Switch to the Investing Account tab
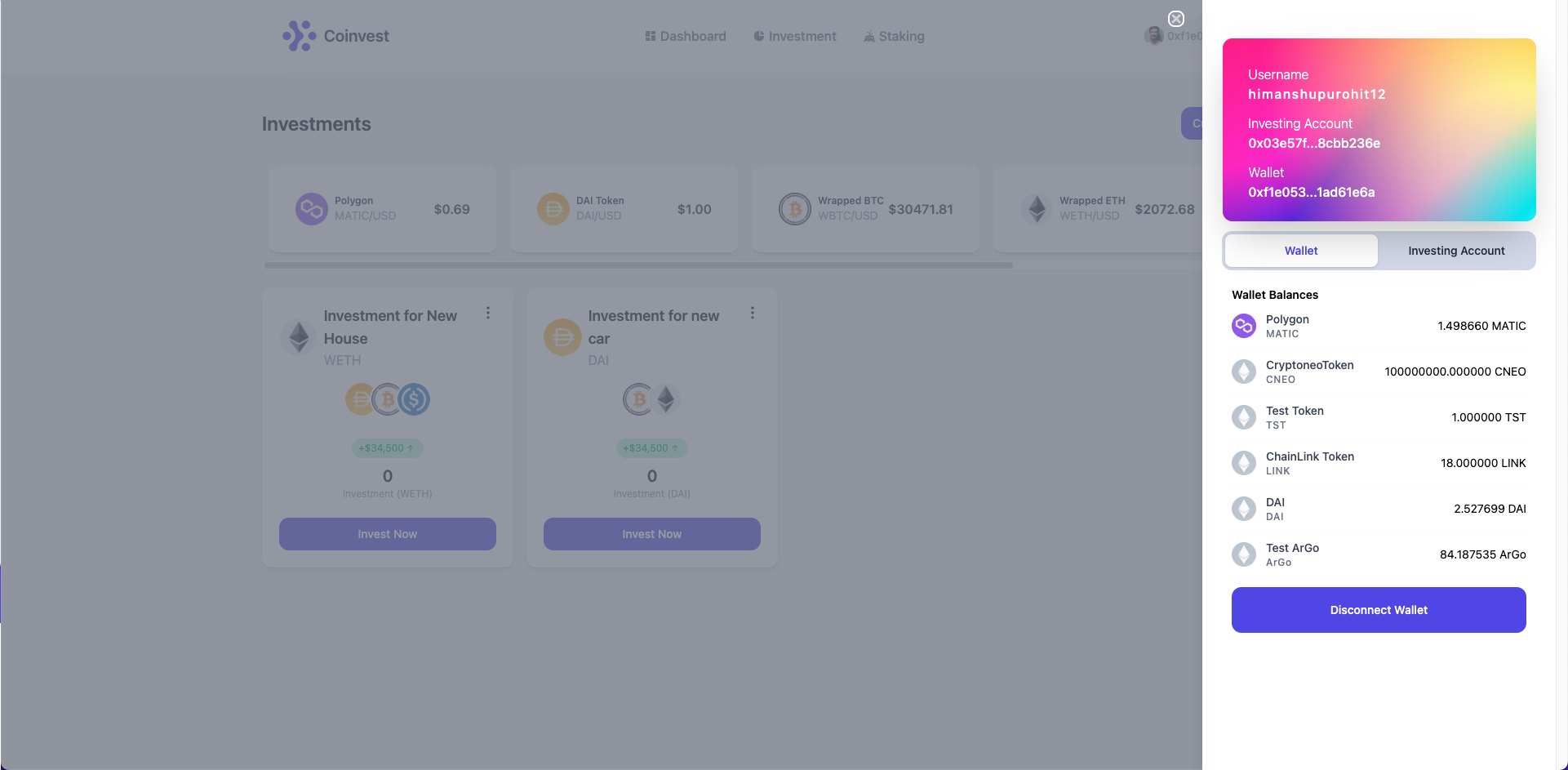The image size is (1568, 770). [x=1455, y=251]
